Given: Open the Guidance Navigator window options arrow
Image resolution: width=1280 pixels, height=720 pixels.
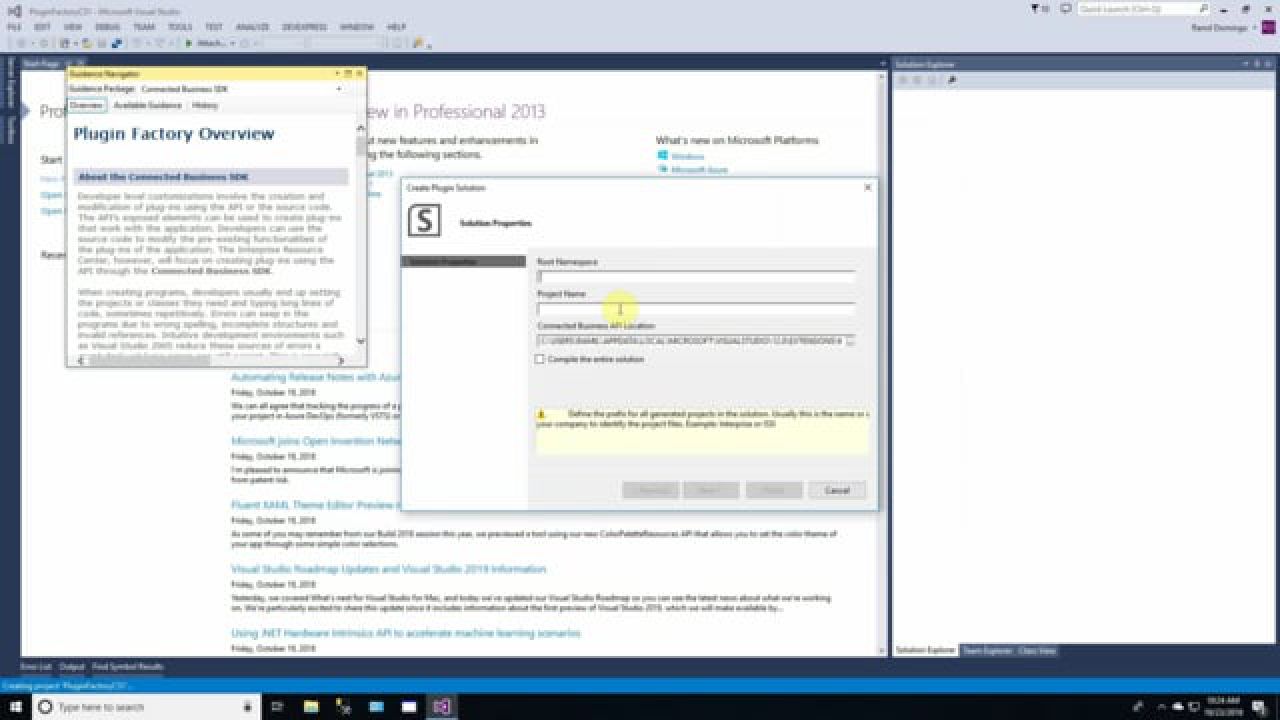Looking at the screenshot, I should [337, 74].
